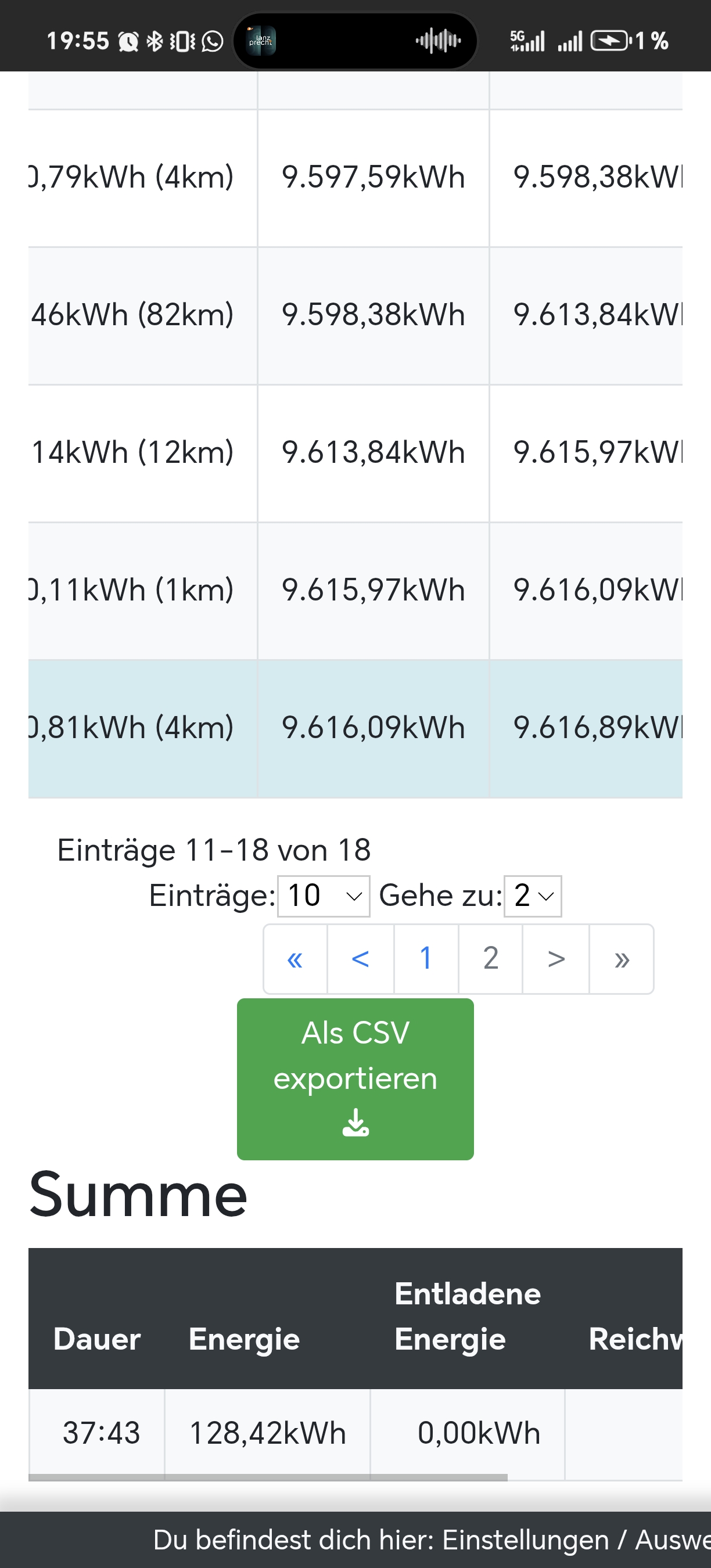Click the horizontal scrollbar under Summe table
The width and height of the screenshot is (711, 1568).
(x=268, y=1477)
